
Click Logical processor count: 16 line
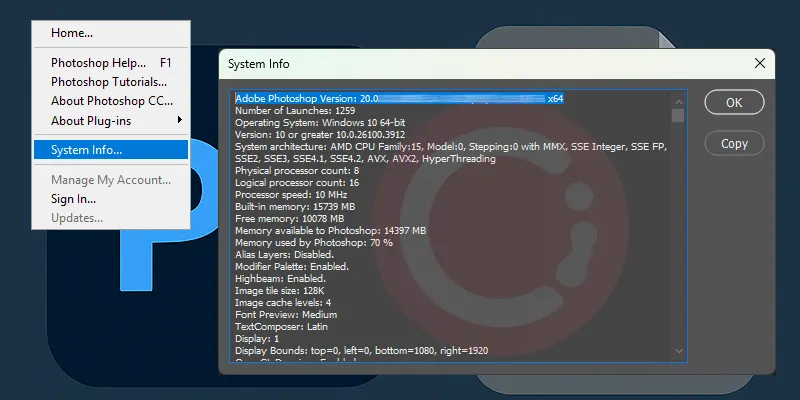coord(296,183)
